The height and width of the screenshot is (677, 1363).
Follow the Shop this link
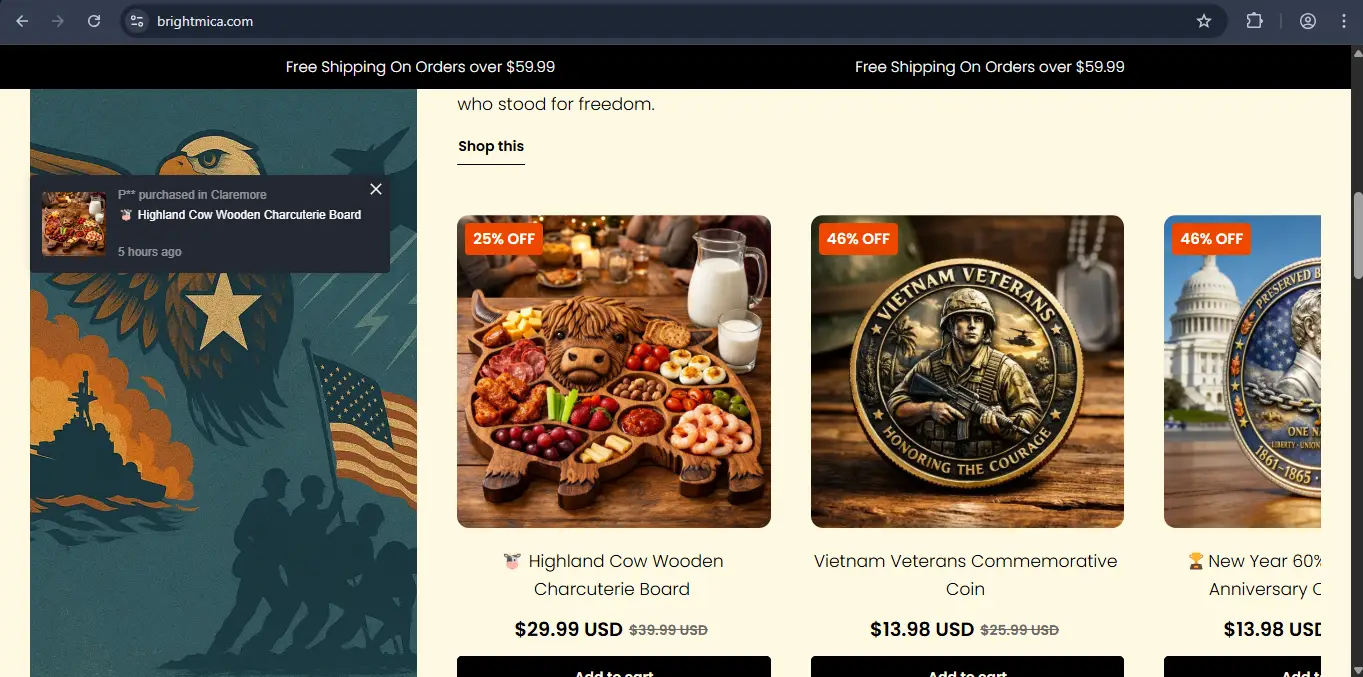[491, 147]
